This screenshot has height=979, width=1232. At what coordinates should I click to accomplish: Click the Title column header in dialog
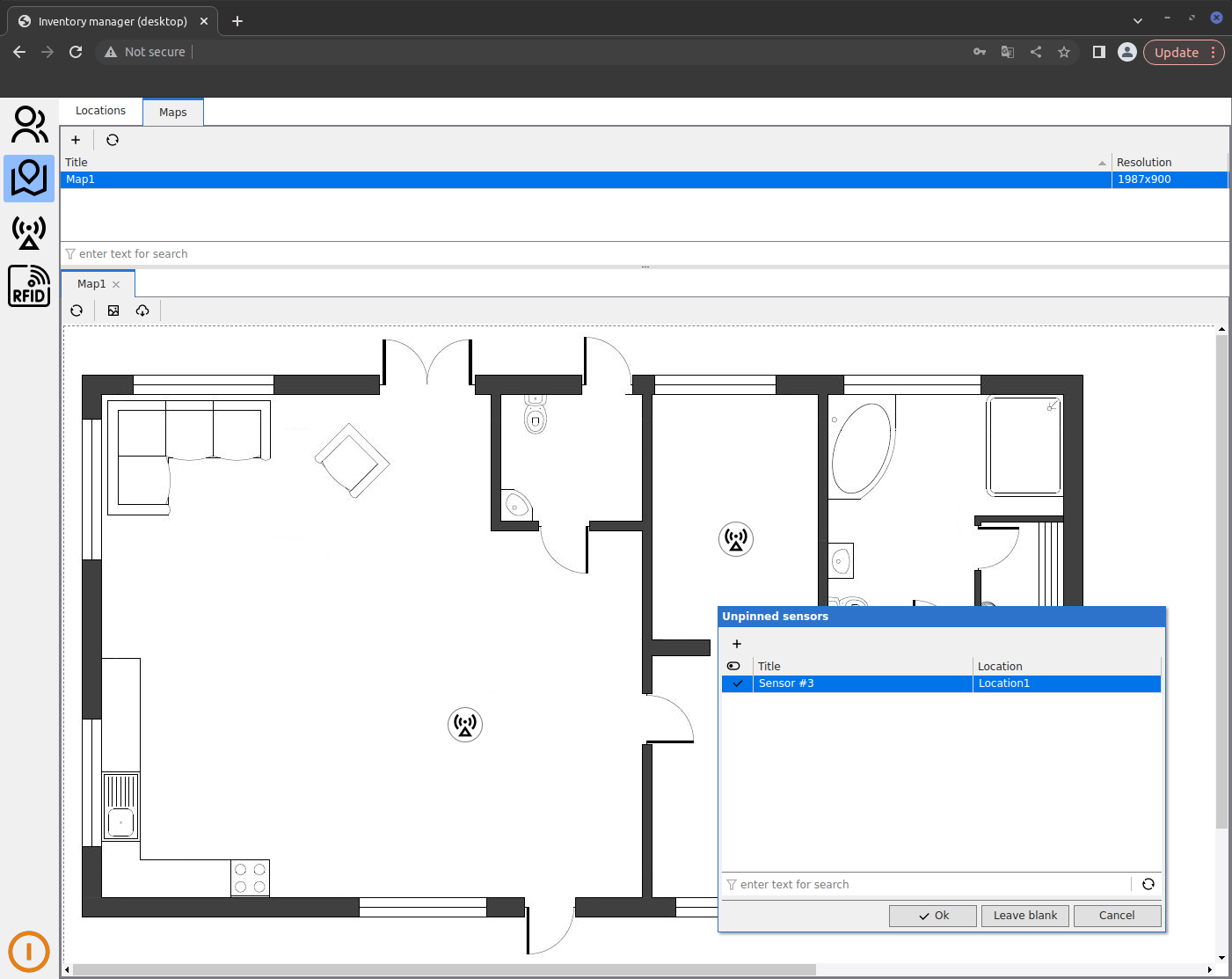[x=863, y=666]
